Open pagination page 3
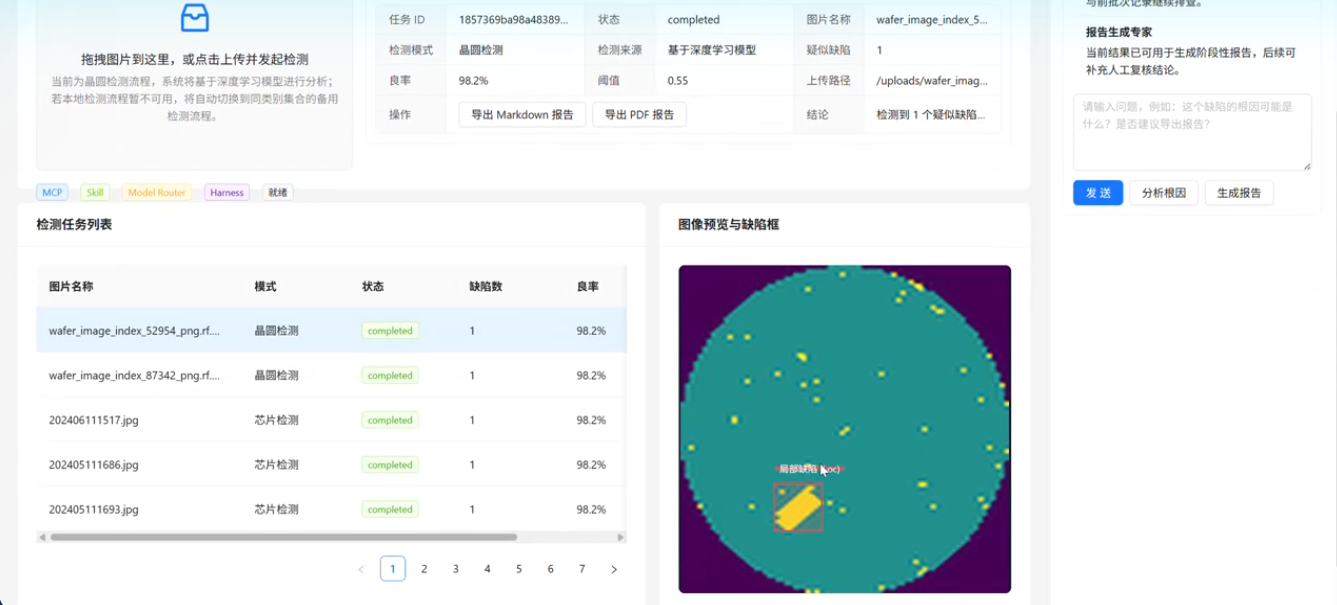 point(456,569)
